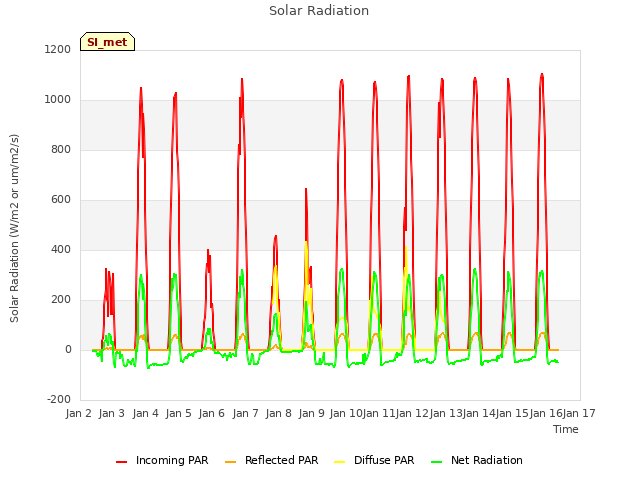The image size is (640, 480).
Task: Click the Reflected PAR legend entry
Action: tap(271, 460)
